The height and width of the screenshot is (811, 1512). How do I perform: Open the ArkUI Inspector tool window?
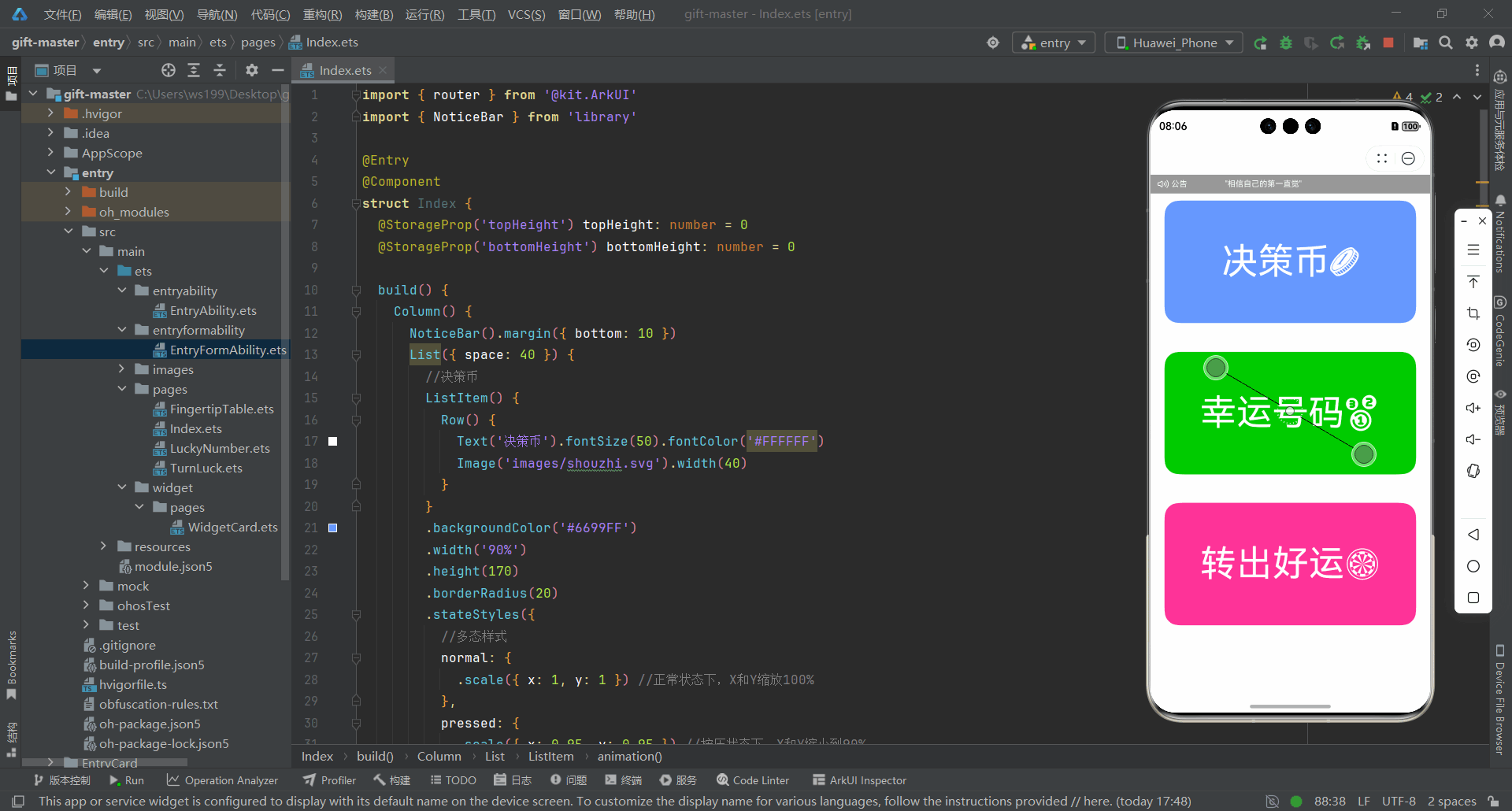pos(859,780)
